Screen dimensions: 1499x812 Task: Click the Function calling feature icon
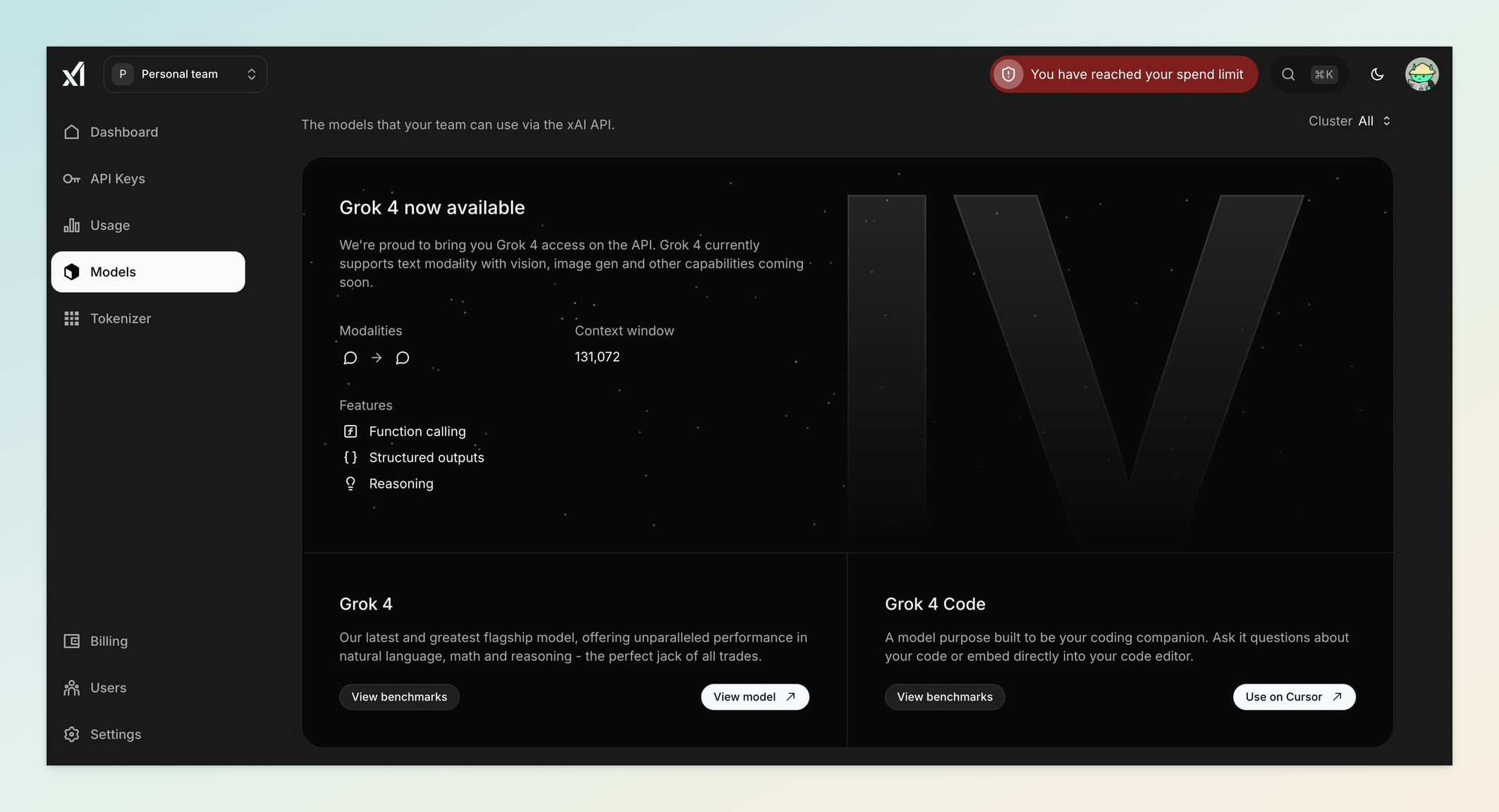tap(350, 431)
